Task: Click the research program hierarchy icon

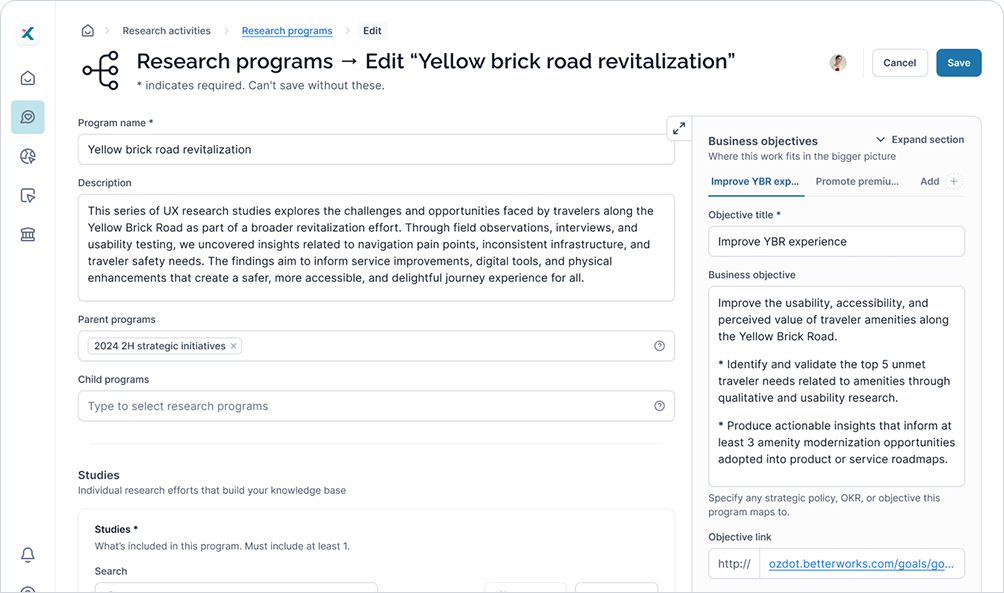Action: coord(101,70)
